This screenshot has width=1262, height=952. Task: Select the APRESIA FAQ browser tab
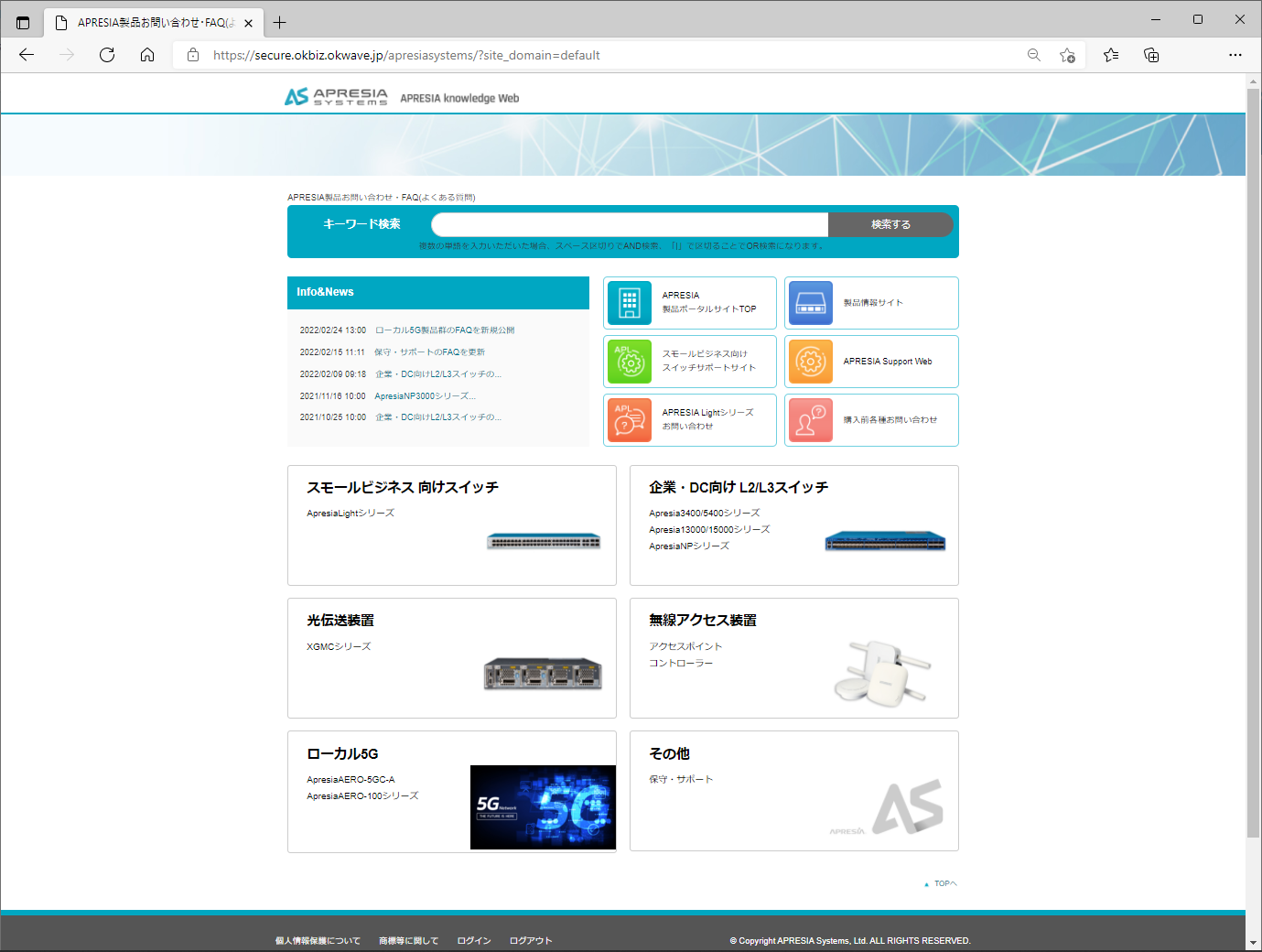tap(154, 23)
